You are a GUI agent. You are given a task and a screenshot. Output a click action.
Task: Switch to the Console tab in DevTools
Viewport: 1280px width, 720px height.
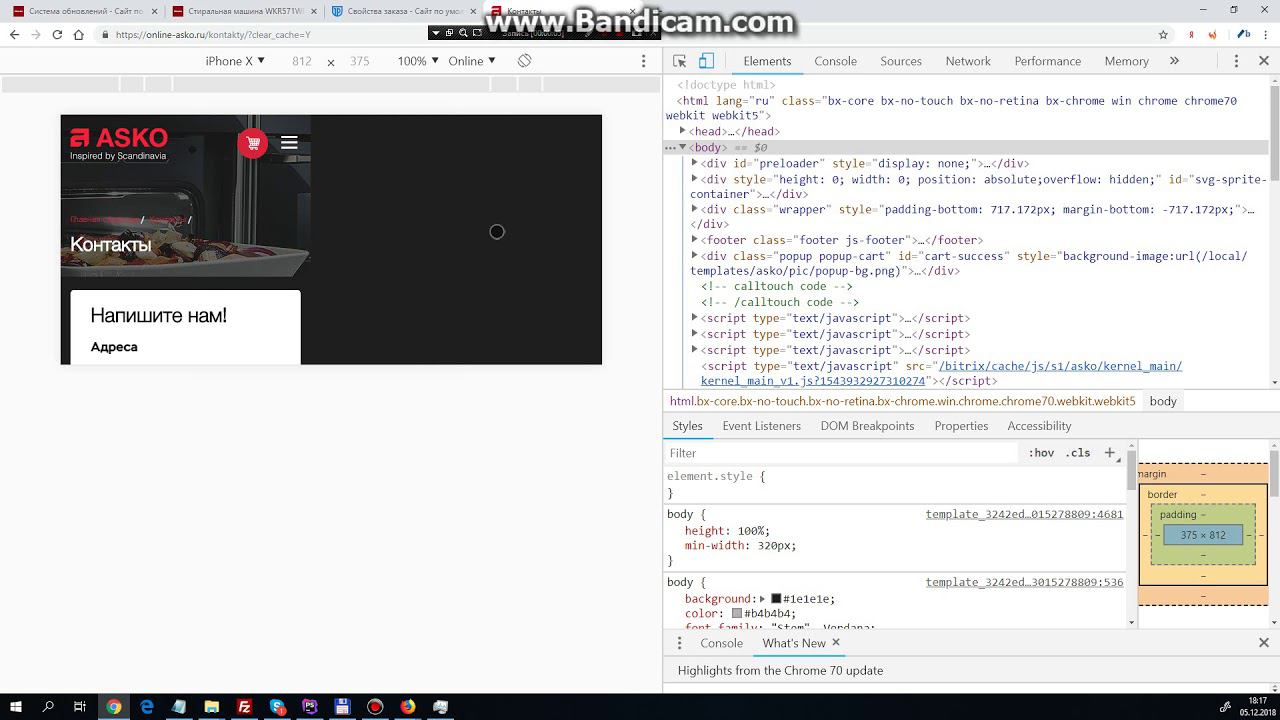coord(835,61)
